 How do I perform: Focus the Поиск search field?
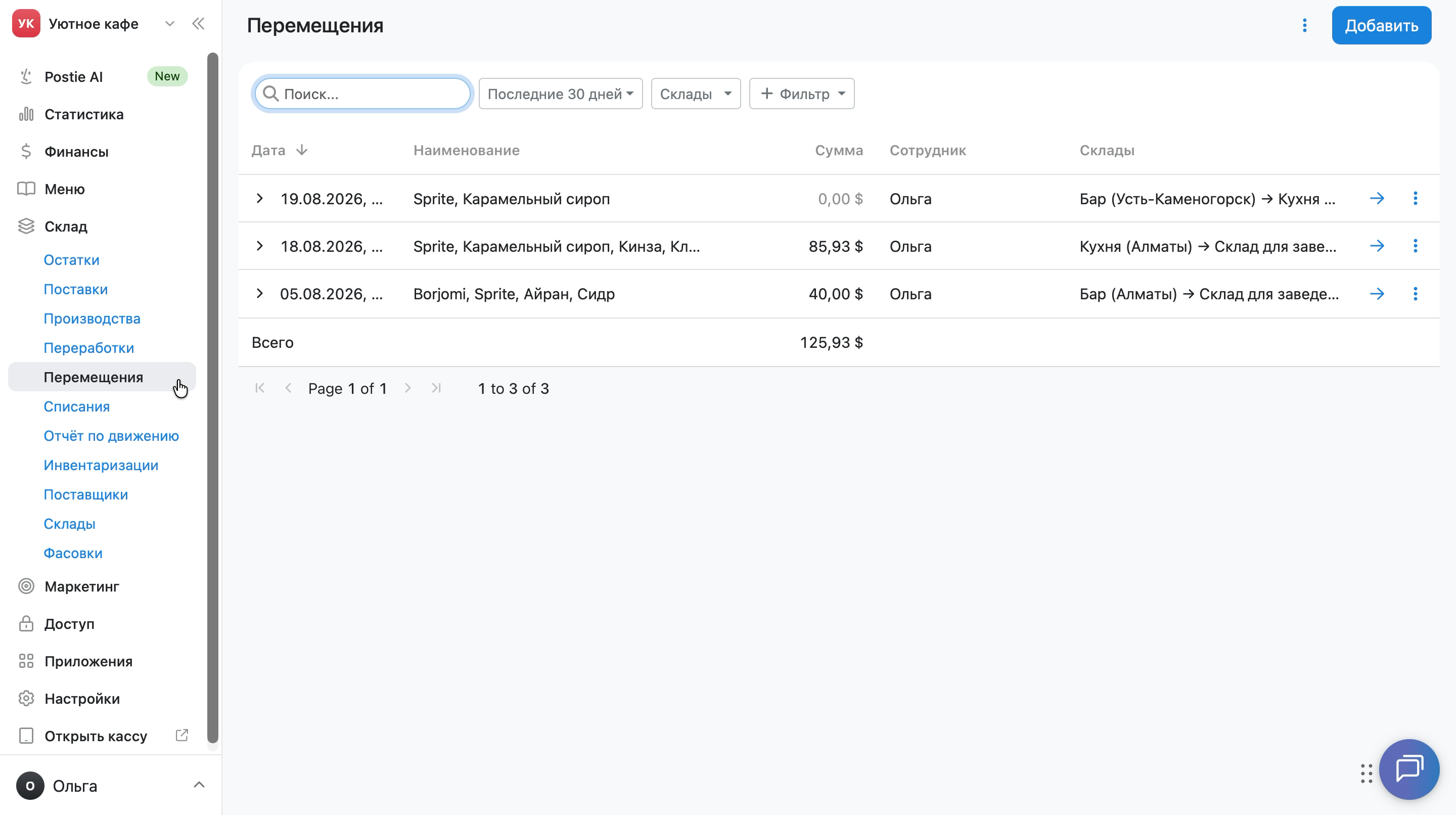coord(362,94)
